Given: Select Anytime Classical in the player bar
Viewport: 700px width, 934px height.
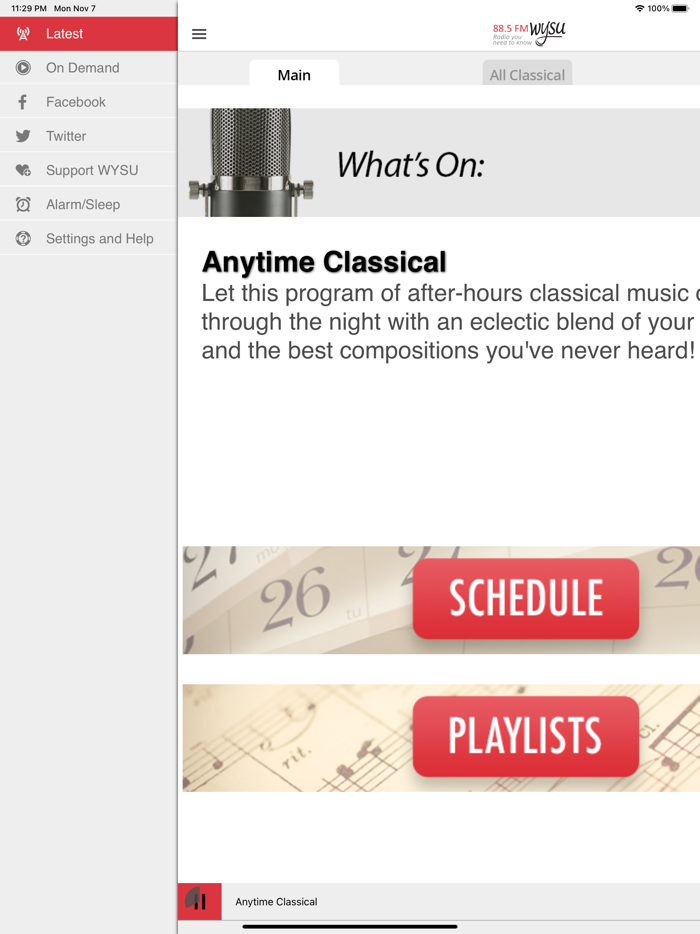Looking at the screenshot, I should 276,901.
